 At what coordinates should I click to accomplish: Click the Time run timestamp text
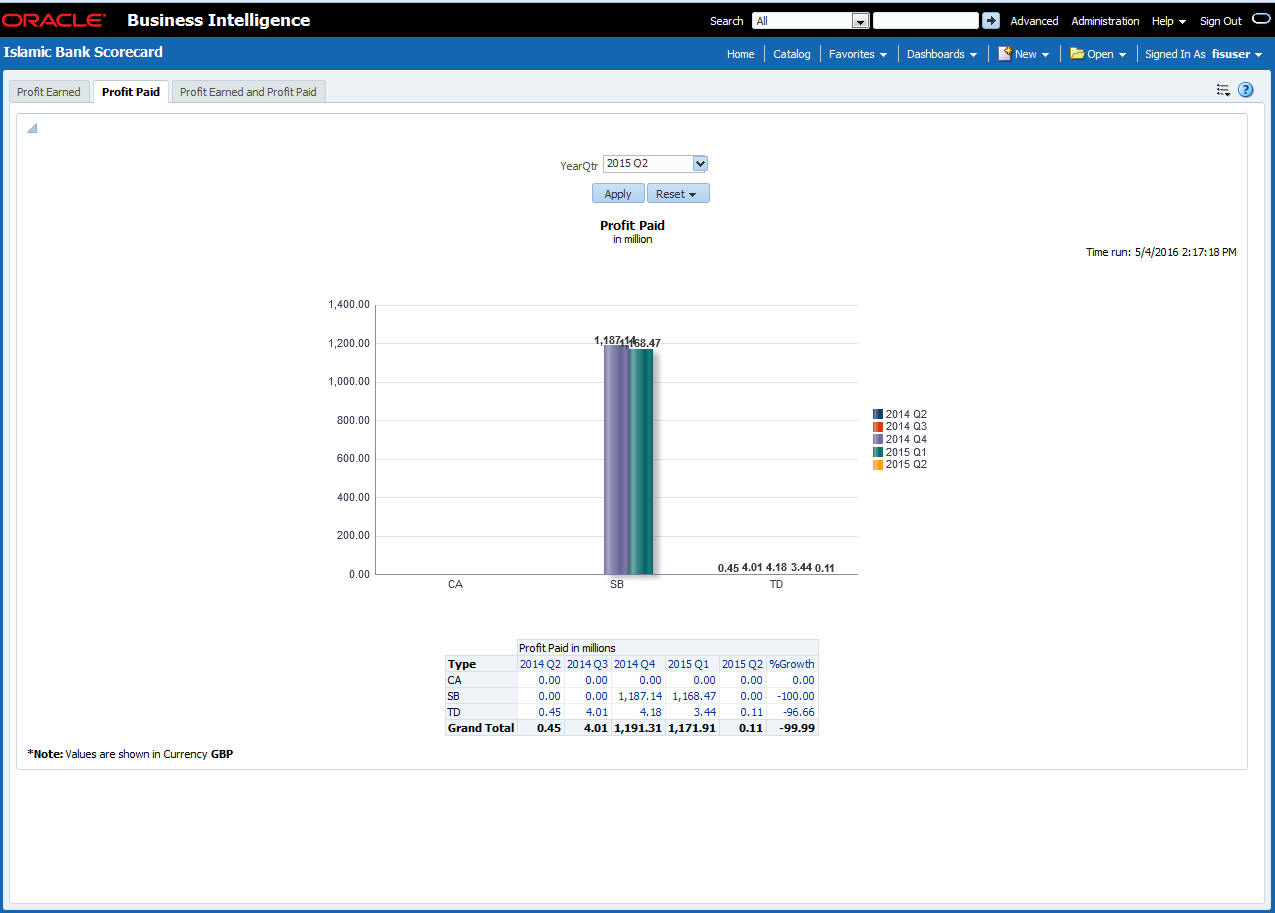[1161, 252]
